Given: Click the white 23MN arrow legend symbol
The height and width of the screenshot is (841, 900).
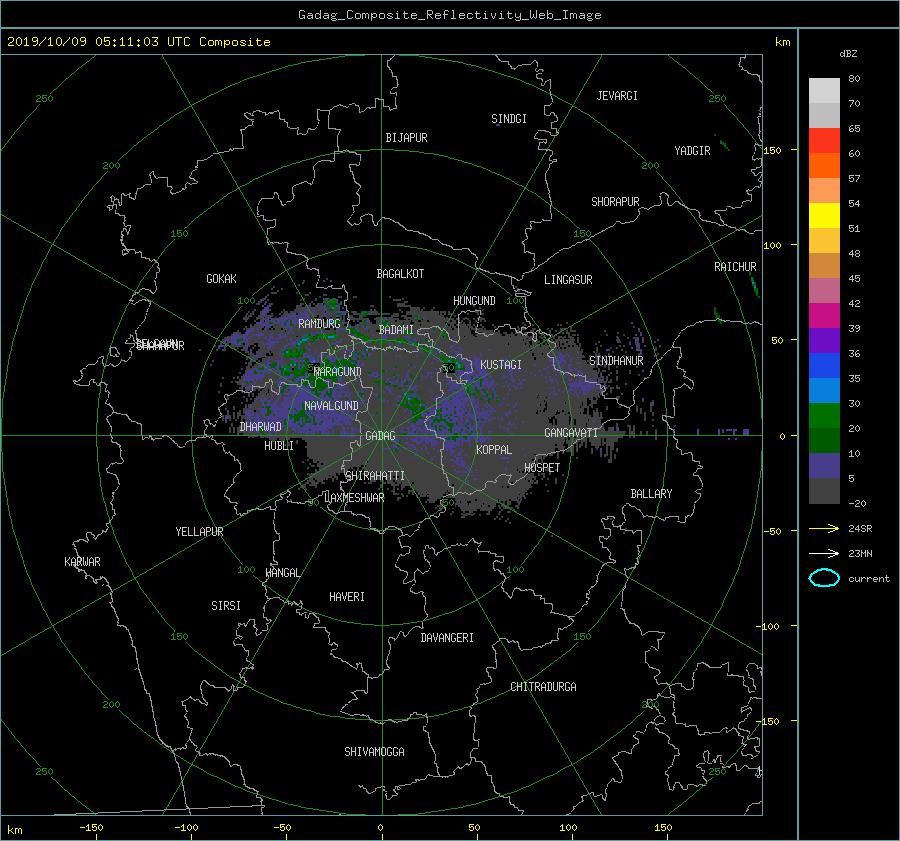Looking at the screenshot, I should click(824, 553).
